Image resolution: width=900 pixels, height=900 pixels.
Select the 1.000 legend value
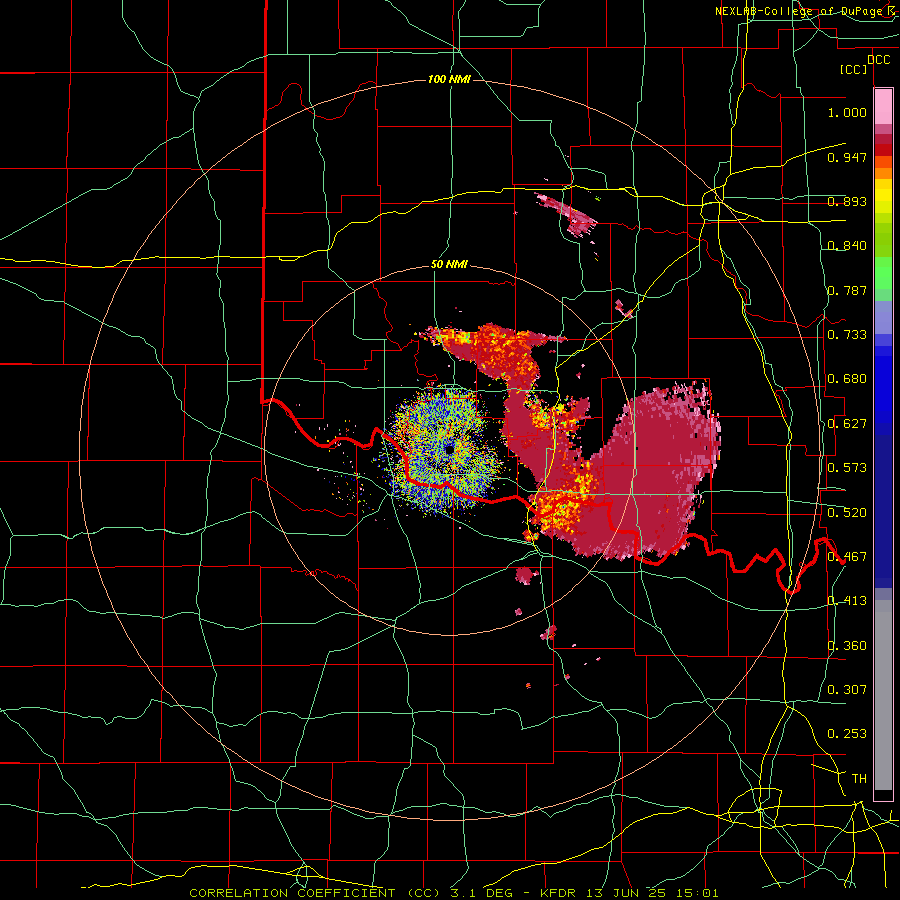[847, 112]
